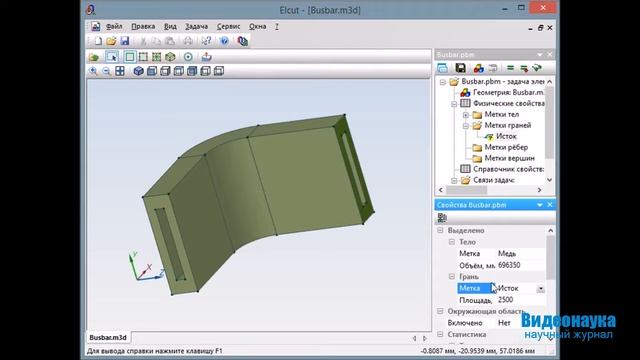Open the Правка menu
The image size is (640, 360).
click(x=143, y=27)
